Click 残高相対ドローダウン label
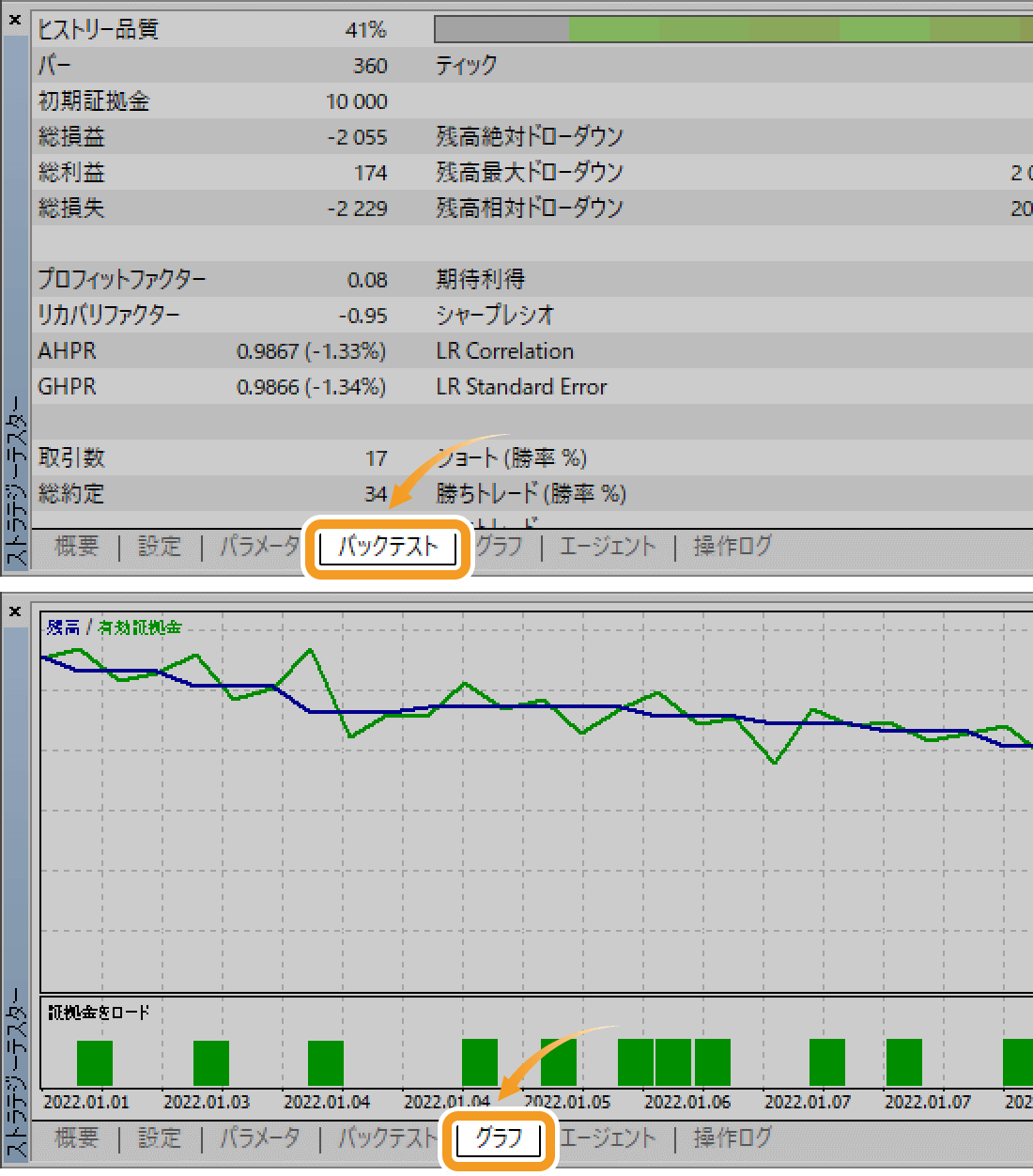Viewport: 1033px width, 1176px height. click(x=530, y=209)
